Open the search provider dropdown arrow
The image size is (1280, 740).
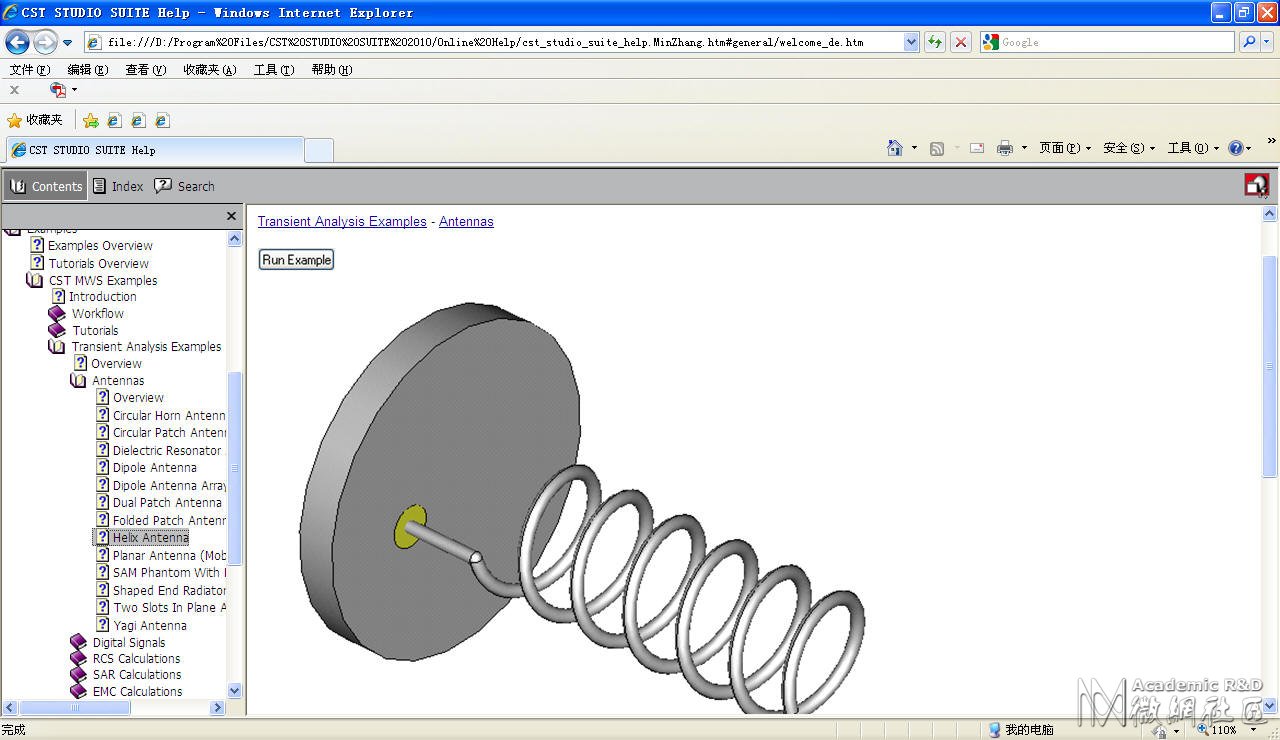1267,42
